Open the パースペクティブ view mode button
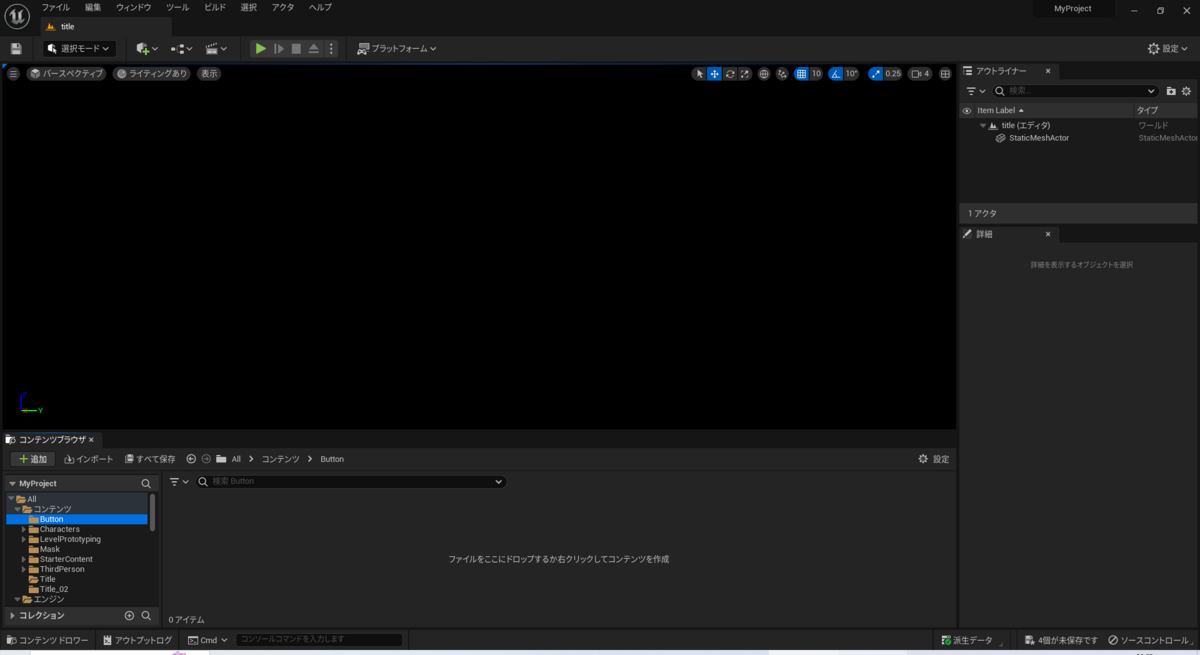 click(x=66, y=74)
